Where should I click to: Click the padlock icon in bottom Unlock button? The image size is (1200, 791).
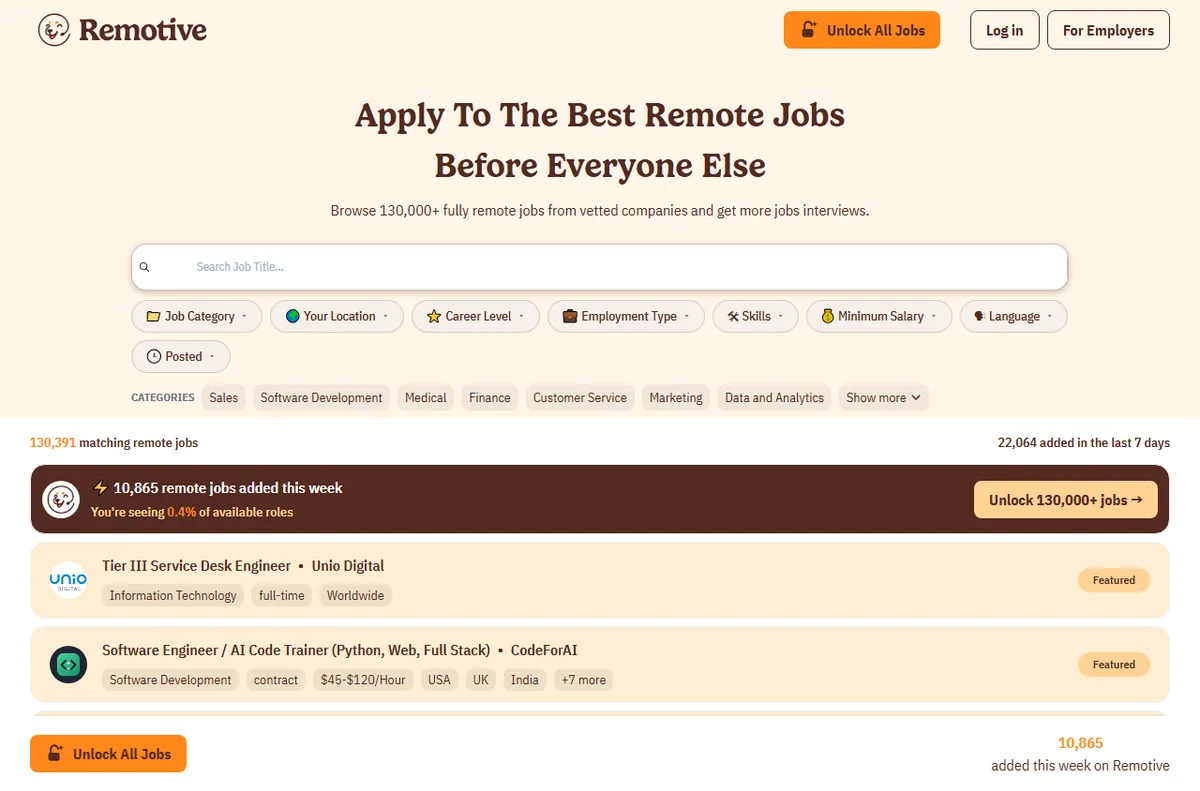point(56,754)
